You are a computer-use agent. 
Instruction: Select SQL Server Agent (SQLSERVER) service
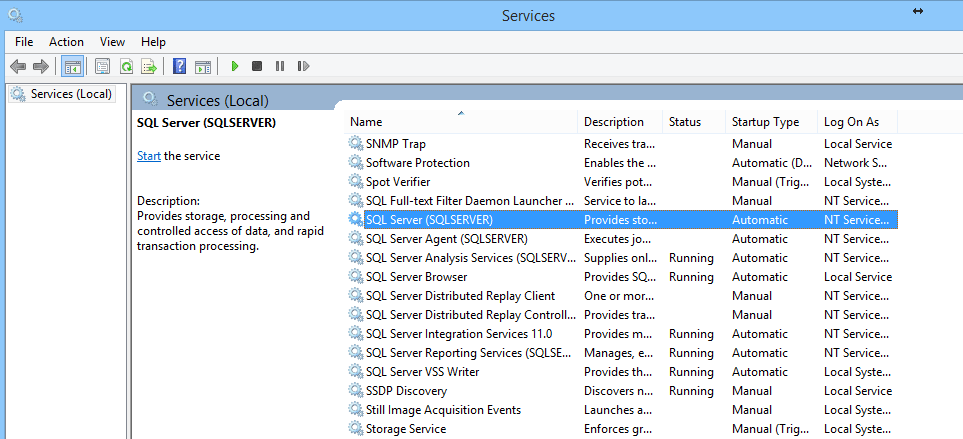(446, 239)
